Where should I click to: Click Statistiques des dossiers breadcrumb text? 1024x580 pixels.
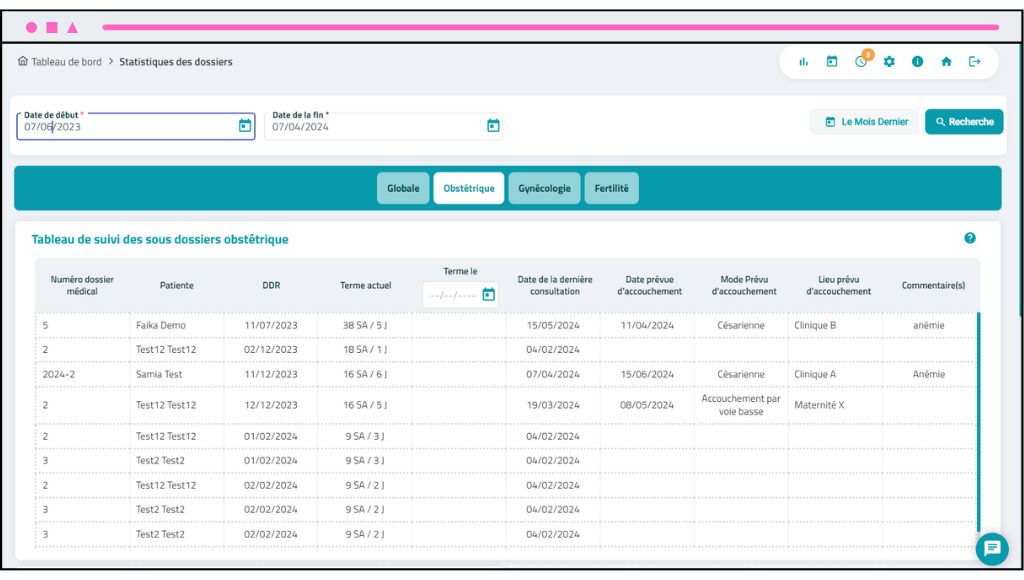tap(176, 62)
